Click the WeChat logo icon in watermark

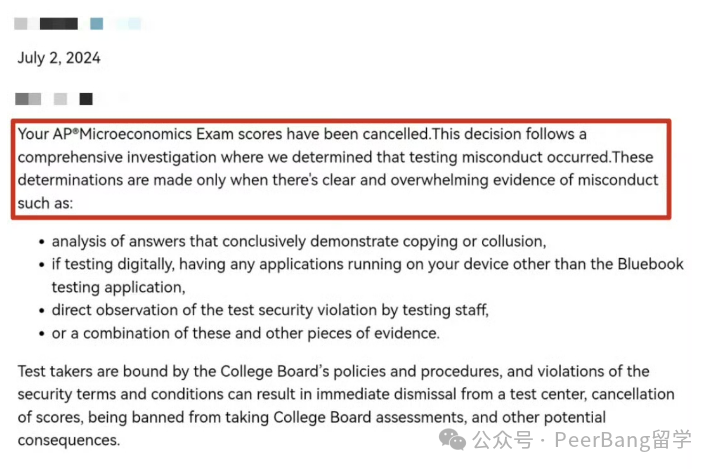point(452,440)
